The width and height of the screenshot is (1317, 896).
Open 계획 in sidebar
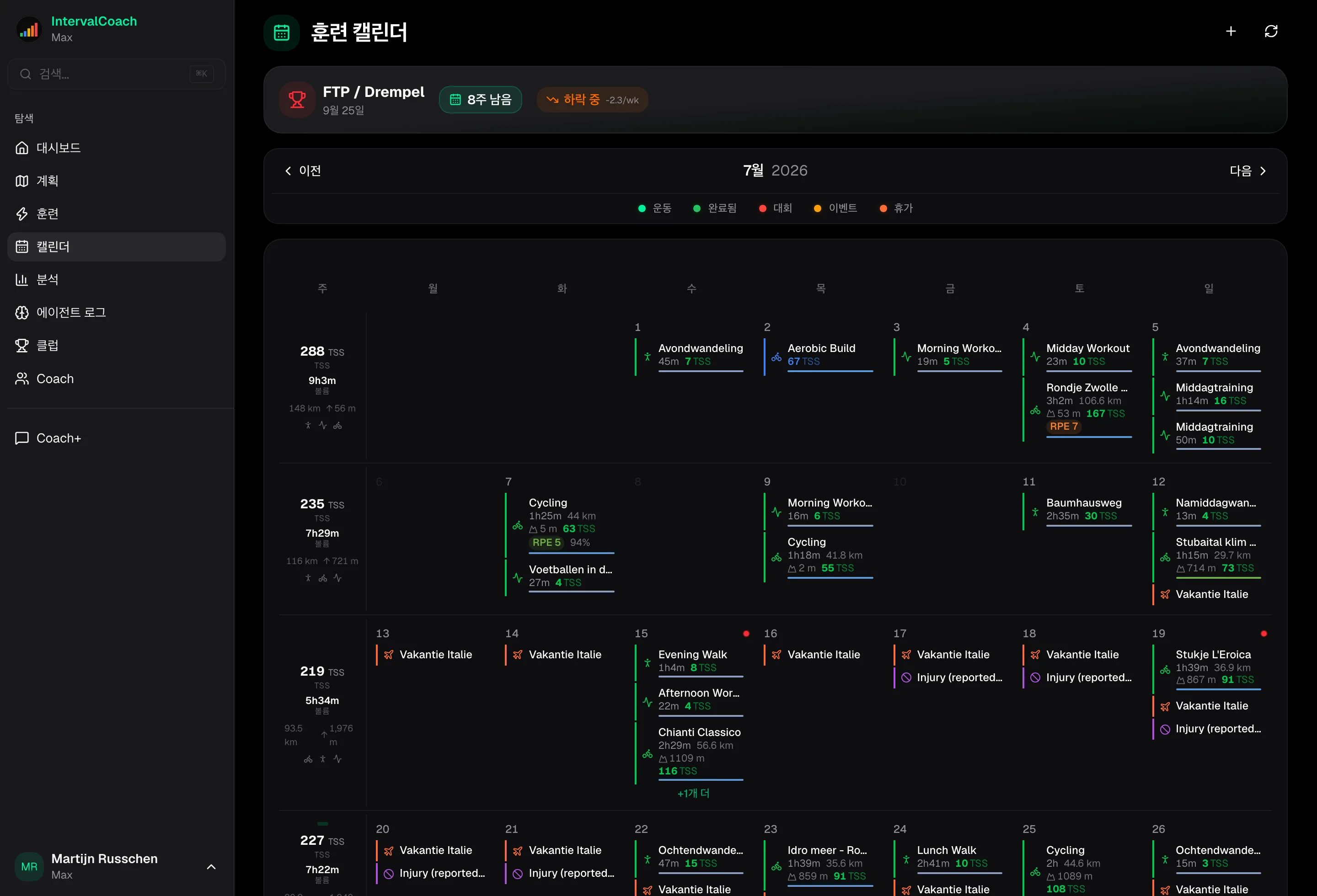click(x=116, y=181)
